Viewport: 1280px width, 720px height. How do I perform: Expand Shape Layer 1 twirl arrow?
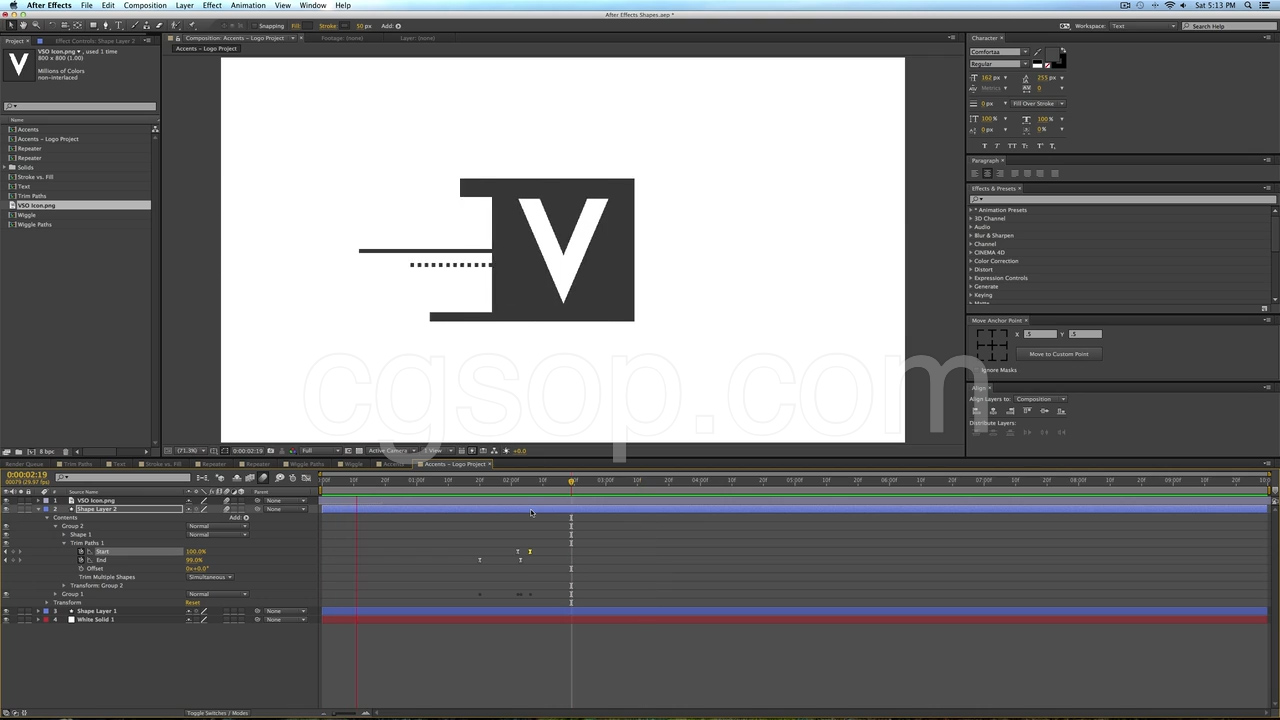38,611
